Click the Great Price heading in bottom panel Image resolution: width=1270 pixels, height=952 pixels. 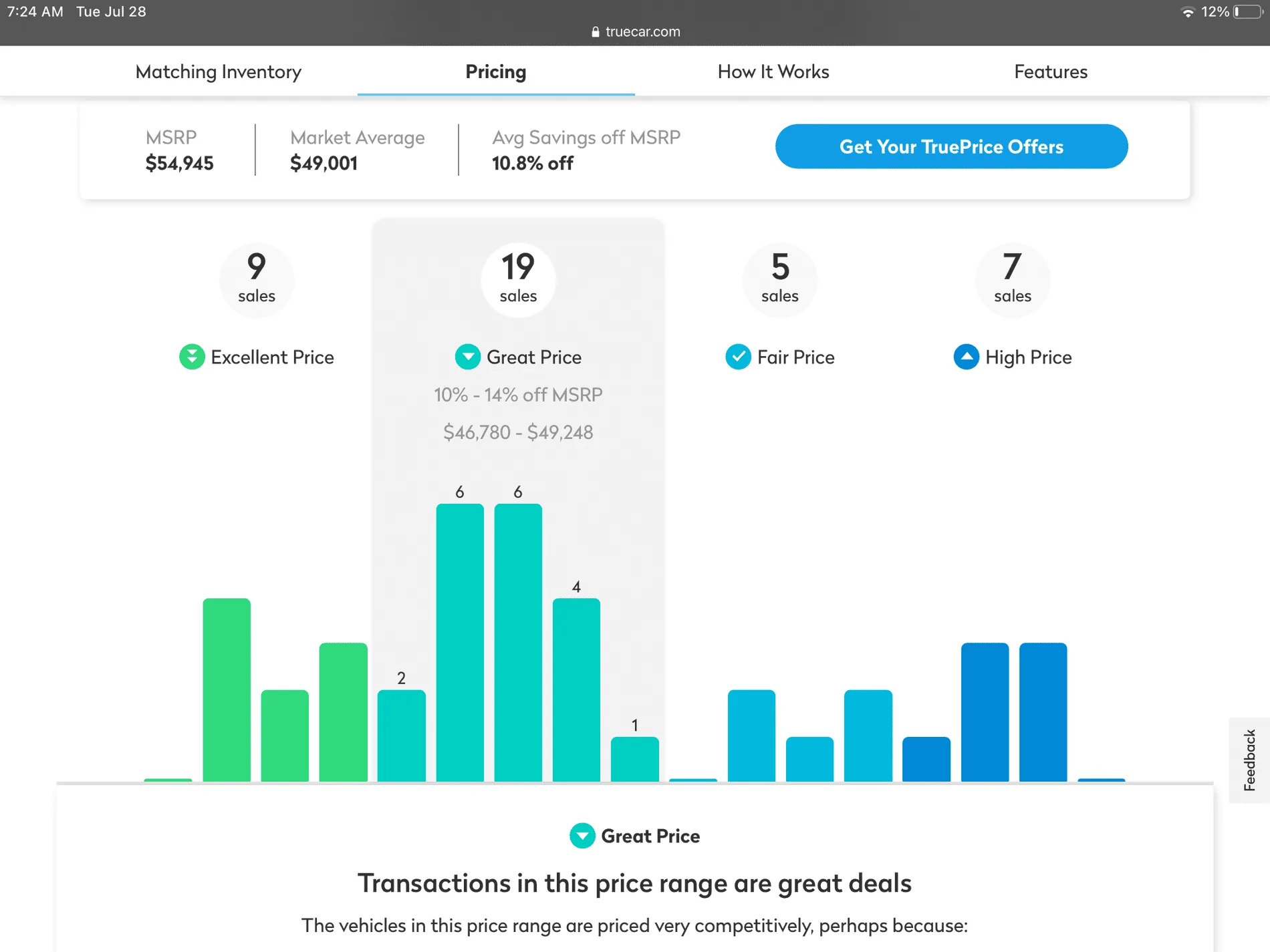650,836
